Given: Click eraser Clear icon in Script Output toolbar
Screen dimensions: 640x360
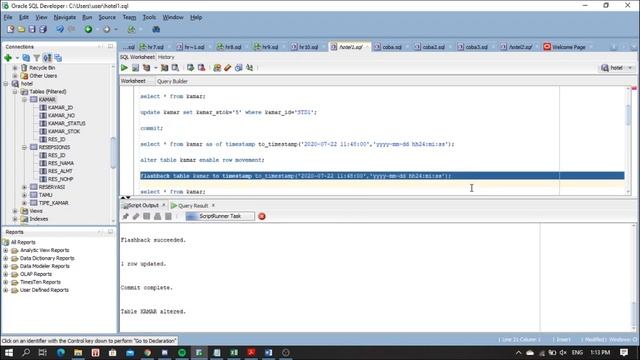Looking at the screenshot, I should pyautogui.click(x=136, y=216).
